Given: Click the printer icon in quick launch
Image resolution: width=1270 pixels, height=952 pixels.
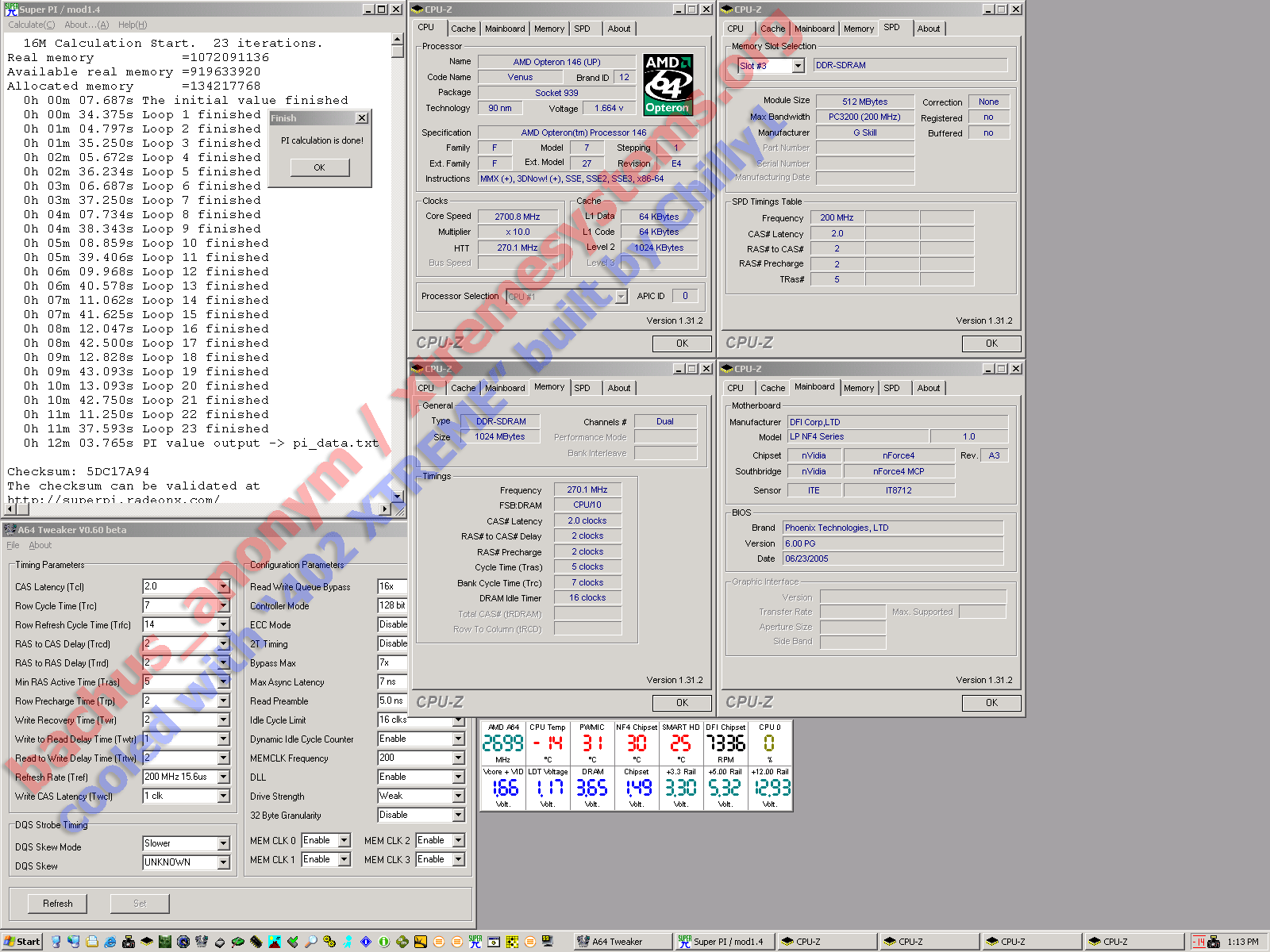Looking at the screenshot, I should tap(92, 942).
